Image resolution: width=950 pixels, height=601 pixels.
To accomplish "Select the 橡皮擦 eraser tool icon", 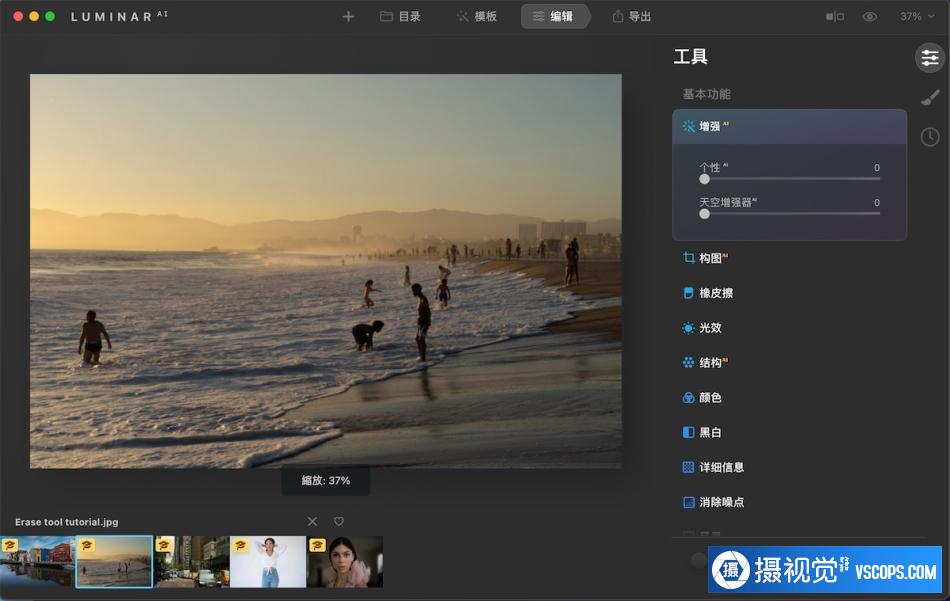I will [x=688, y=293].
